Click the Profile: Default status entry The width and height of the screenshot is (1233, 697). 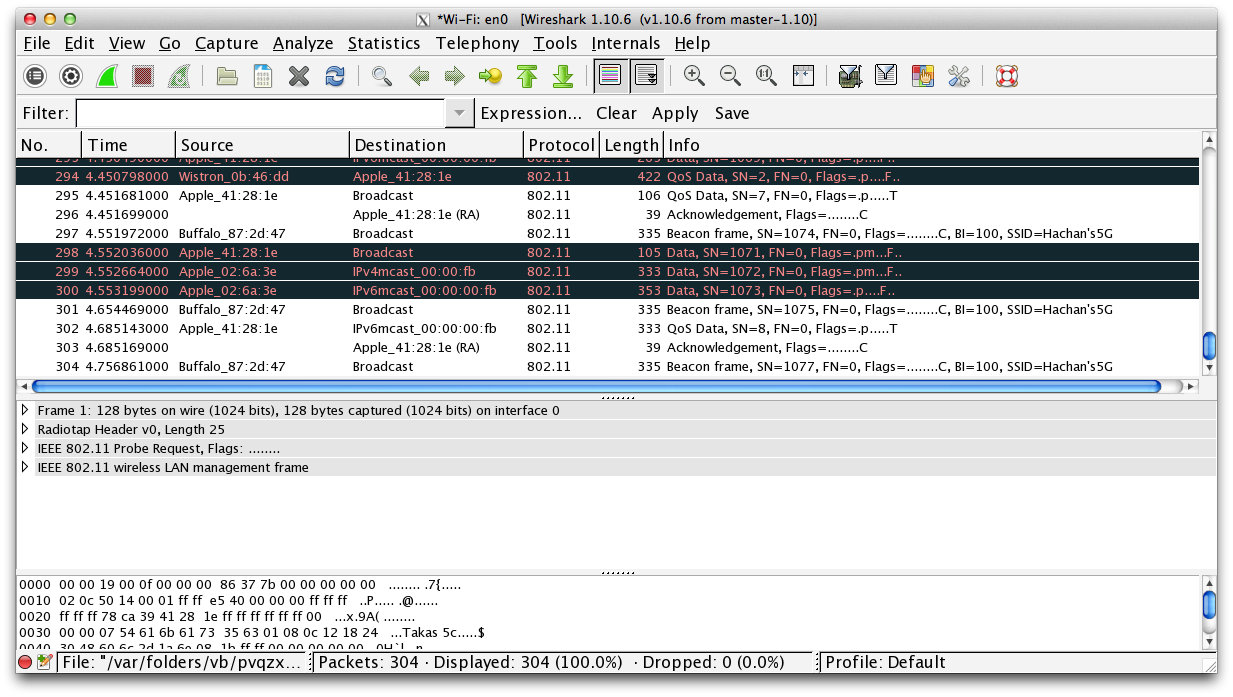[884, 662]
